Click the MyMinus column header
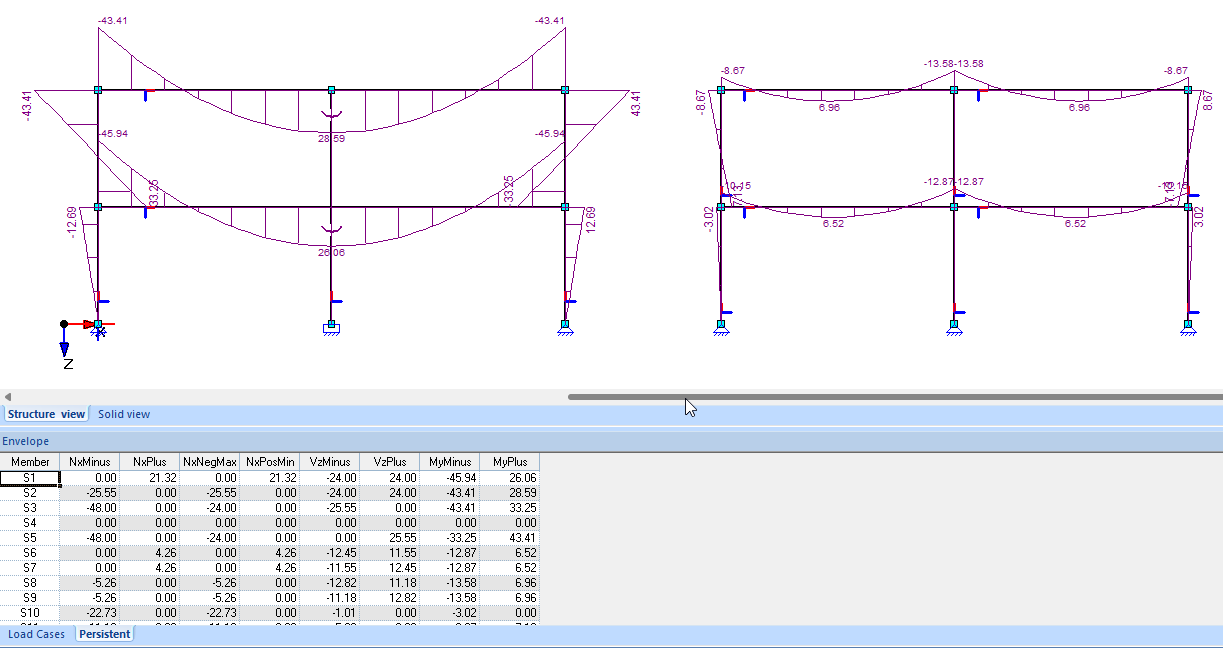Image resolution: width=1223 pixels, height=648 pixels. tap(450, 462)
